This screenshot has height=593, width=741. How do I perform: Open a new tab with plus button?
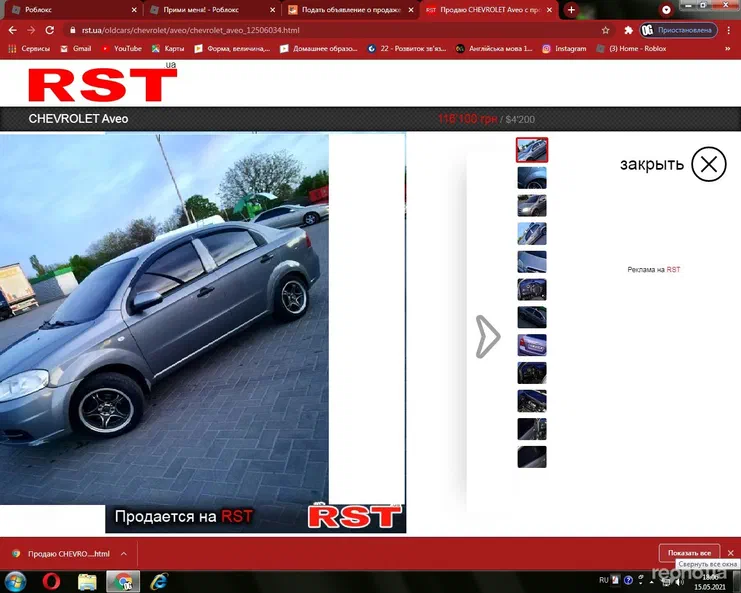tap(571, 9)
